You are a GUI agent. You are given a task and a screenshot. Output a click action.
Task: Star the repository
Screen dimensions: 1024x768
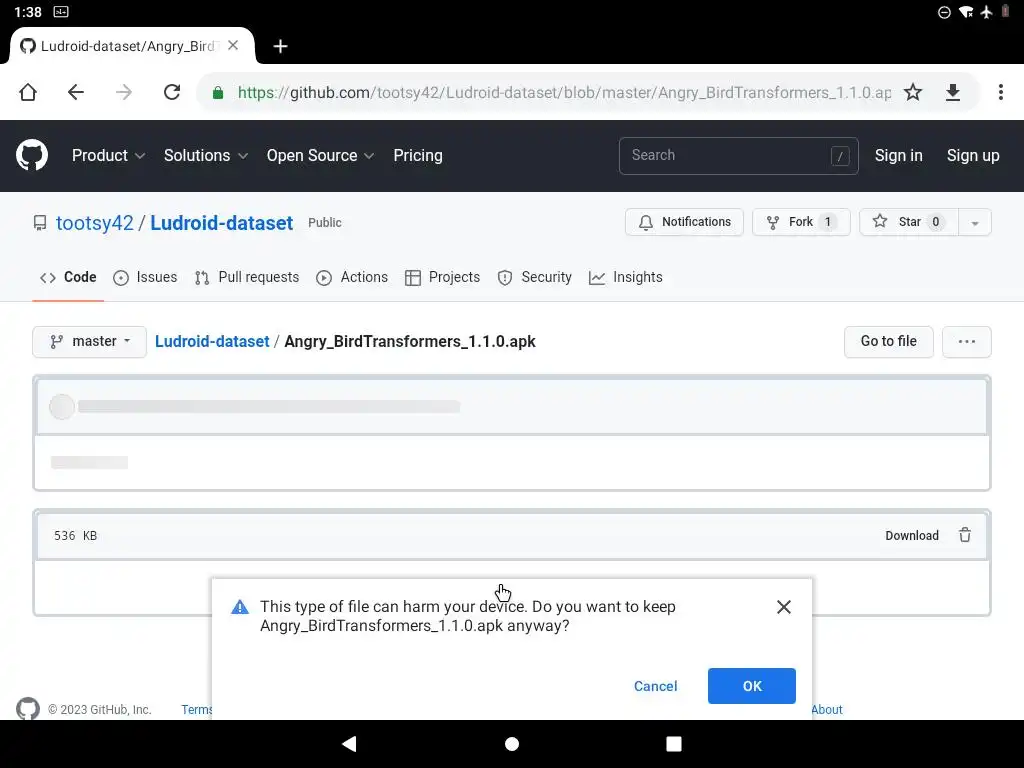908,222
